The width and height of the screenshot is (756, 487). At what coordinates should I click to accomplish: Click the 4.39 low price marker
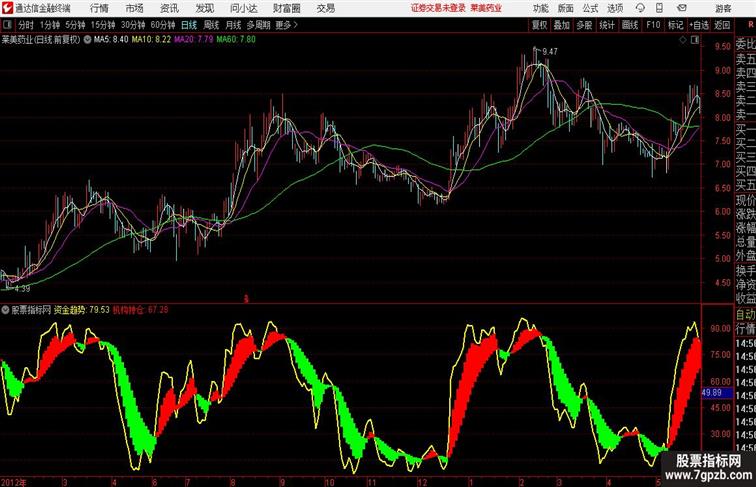pos(22,289)
